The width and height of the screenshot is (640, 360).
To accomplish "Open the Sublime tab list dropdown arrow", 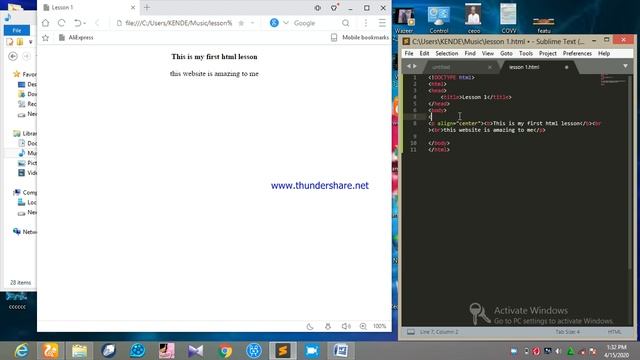I will click(625, 66).
